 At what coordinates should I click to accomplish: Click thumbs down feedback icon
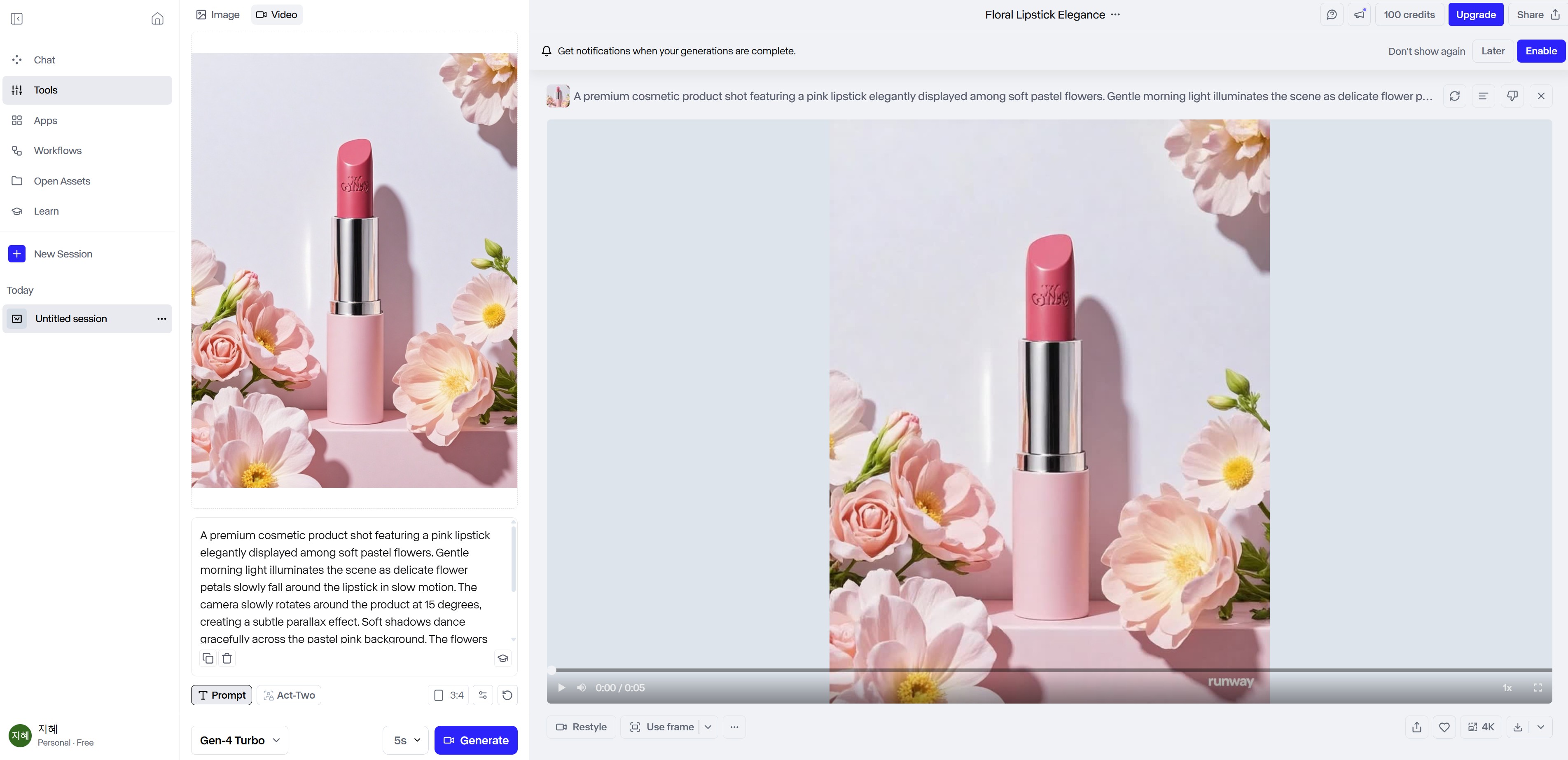(x=1512, y=96)
